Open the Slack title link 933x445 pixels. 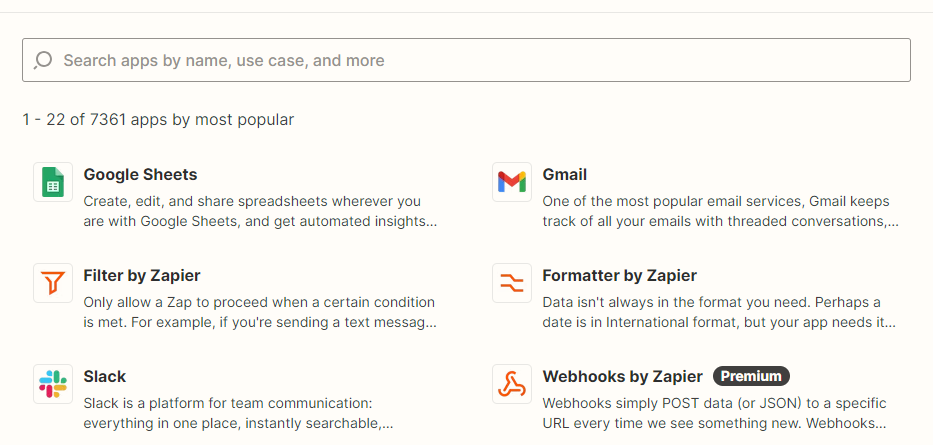pyautogui.click(x=105, y=376)
